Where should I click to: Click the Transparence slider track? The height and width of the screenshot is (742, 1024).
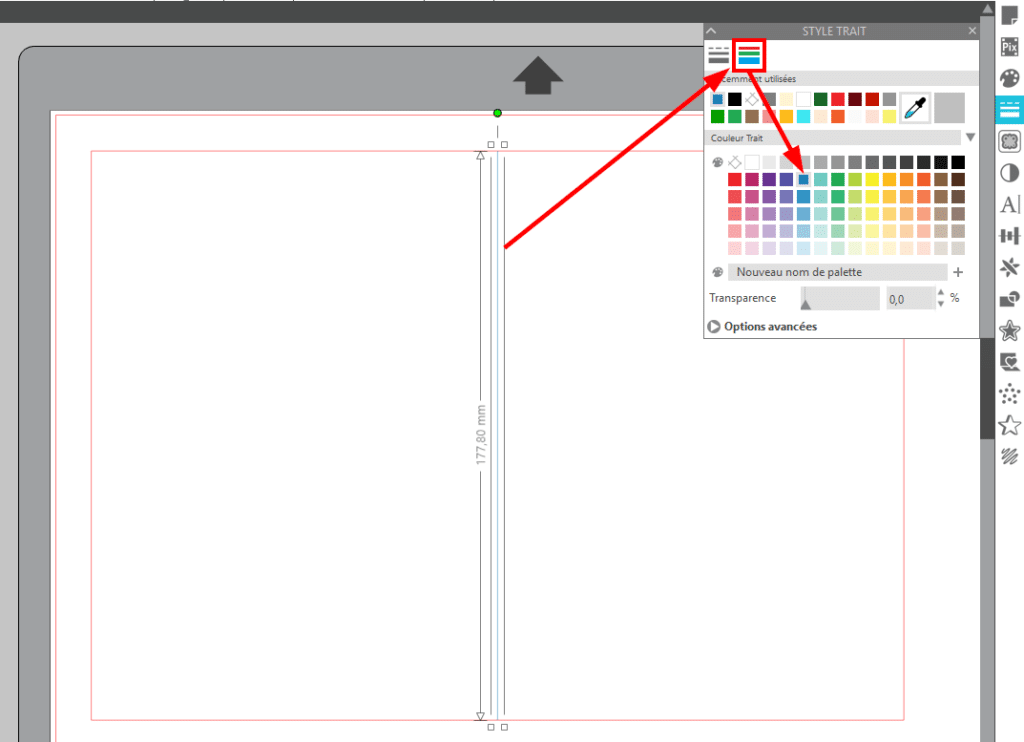[x=840, y=298]
